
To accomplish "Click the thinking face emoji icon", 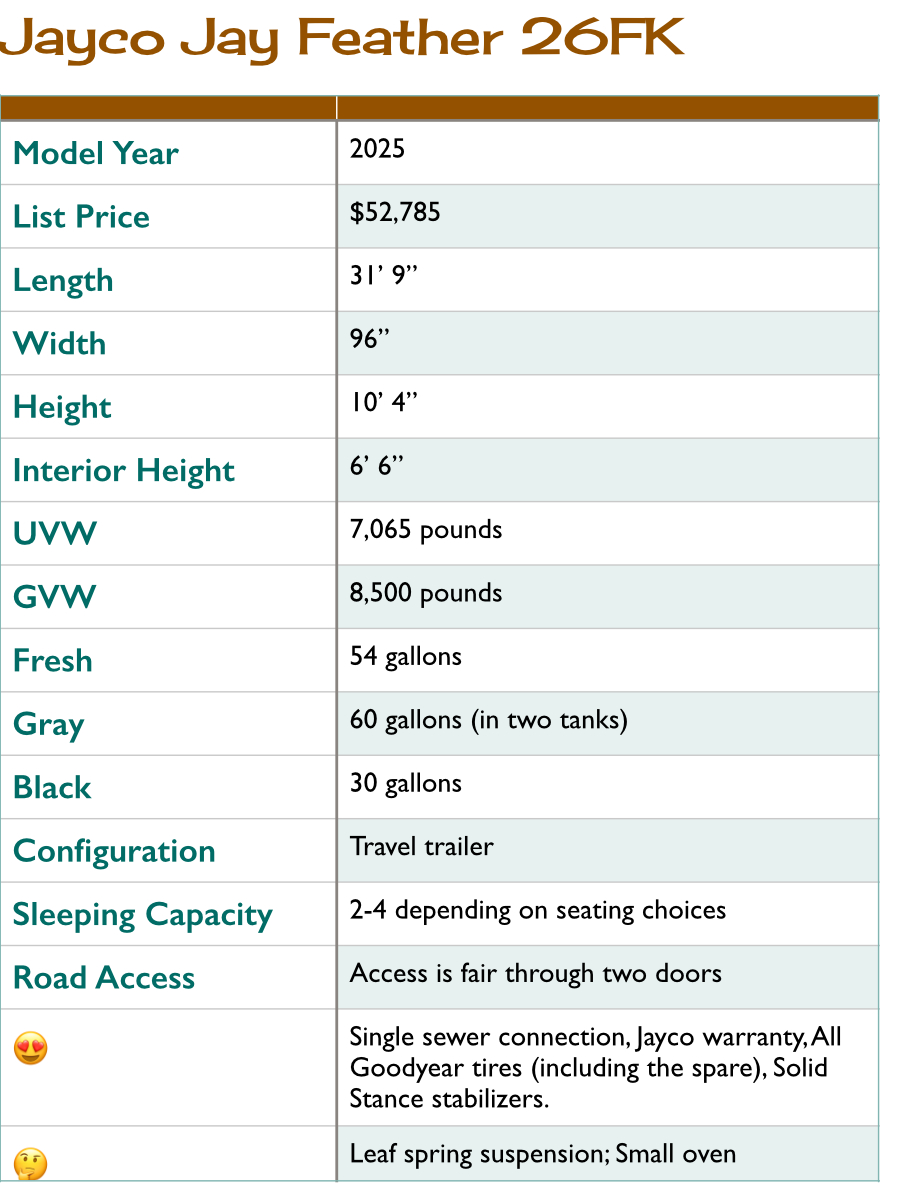I will click(x=31, y=1165).
